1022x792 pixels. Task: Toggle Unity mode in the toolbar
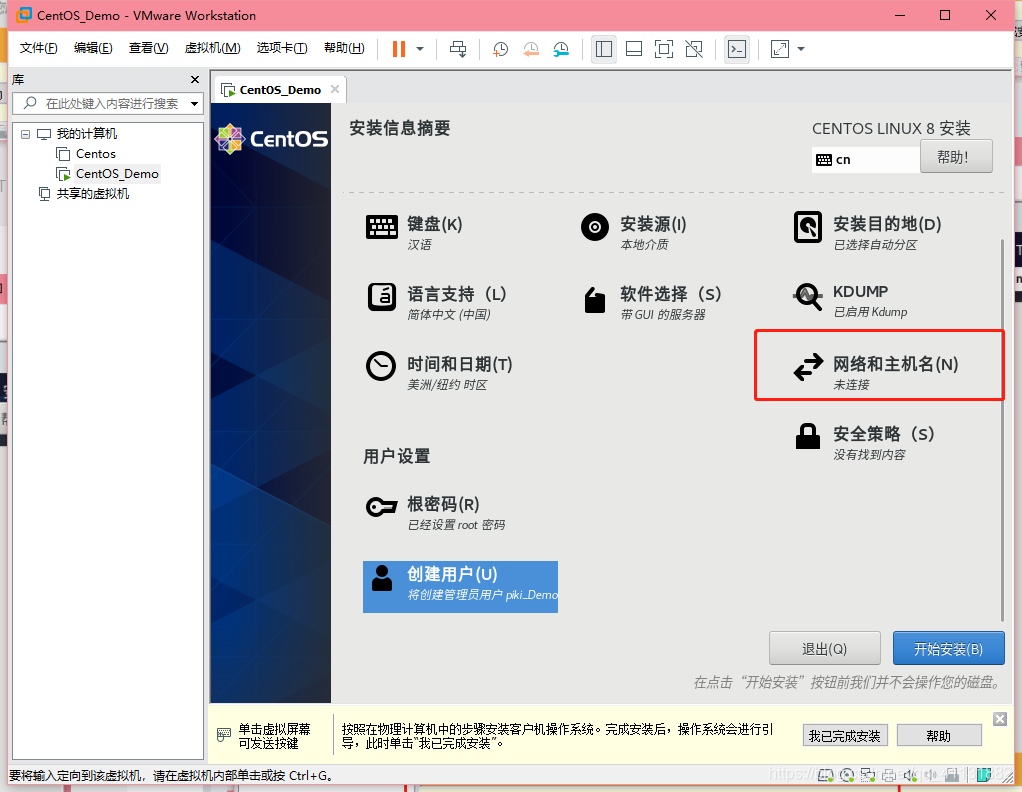694,49
